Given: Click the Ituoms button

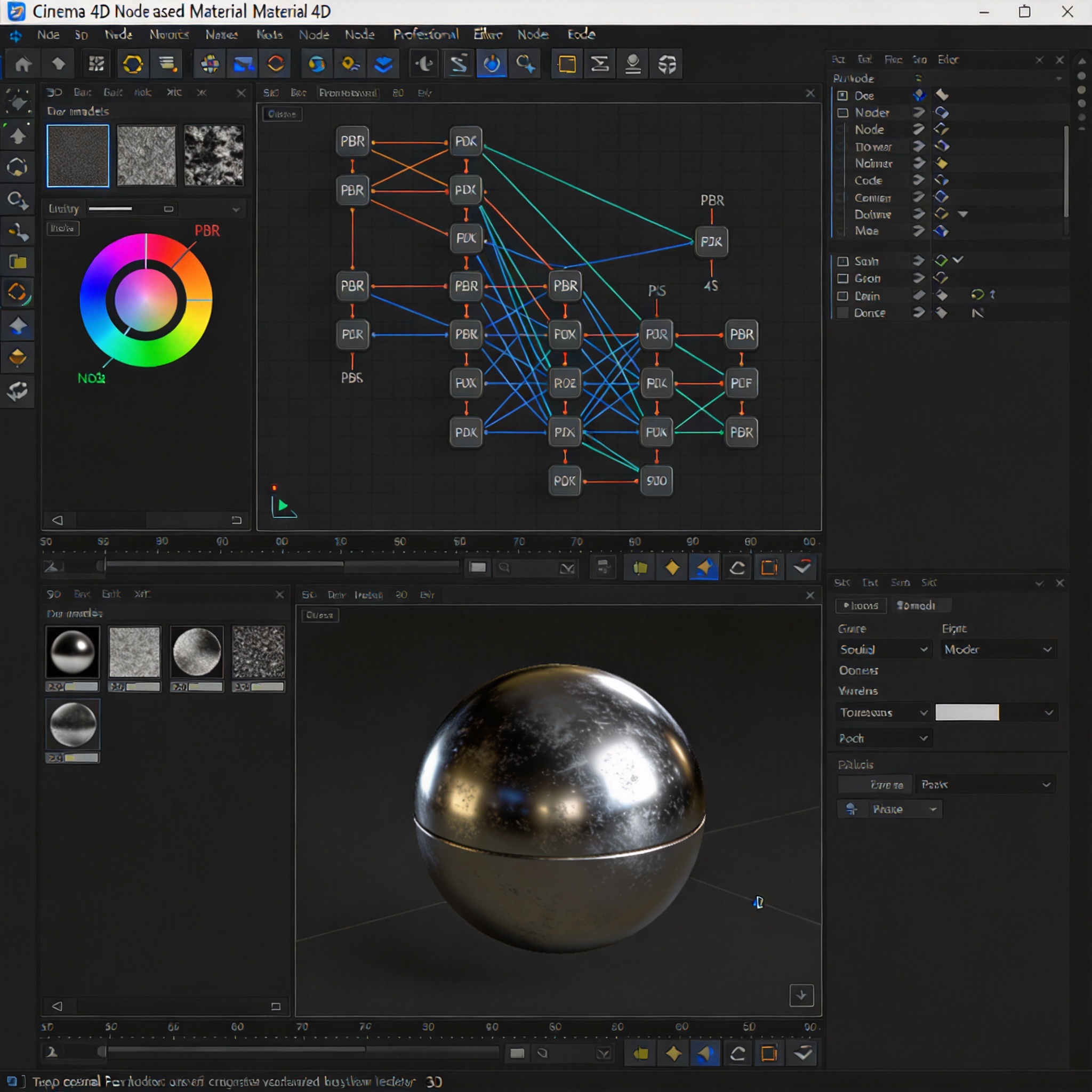Looking at the screenshot, I should click(x=861, y=605).
